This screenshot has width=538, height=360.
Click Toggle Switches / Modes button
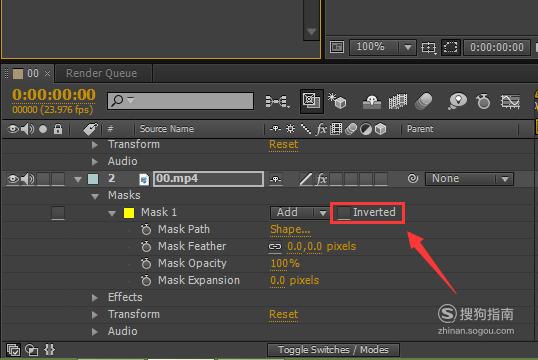pos(333,350)
